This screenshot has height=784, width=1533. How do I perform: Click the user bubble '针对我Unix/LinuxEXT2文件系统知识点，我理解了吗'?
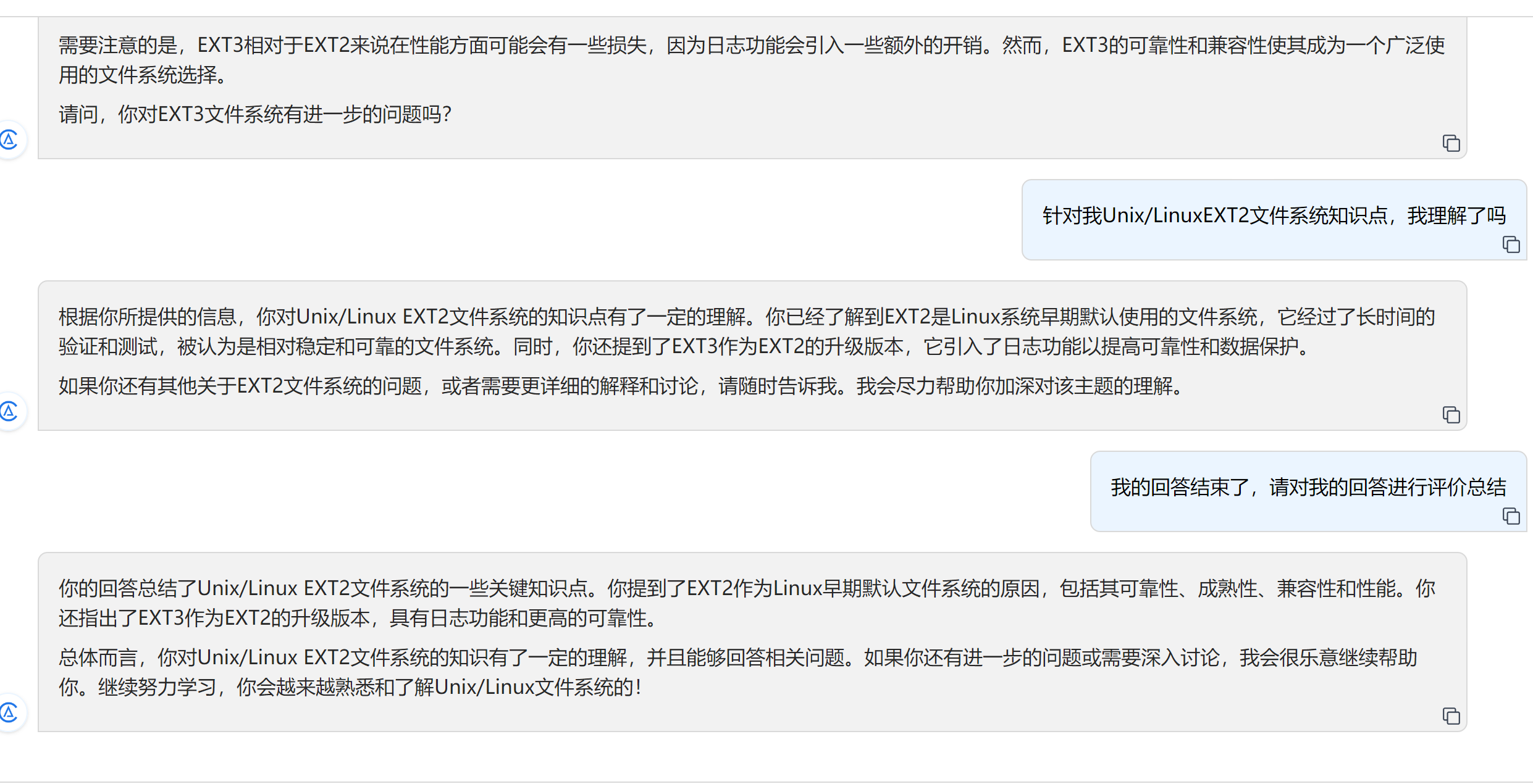tap(1274, 216)
